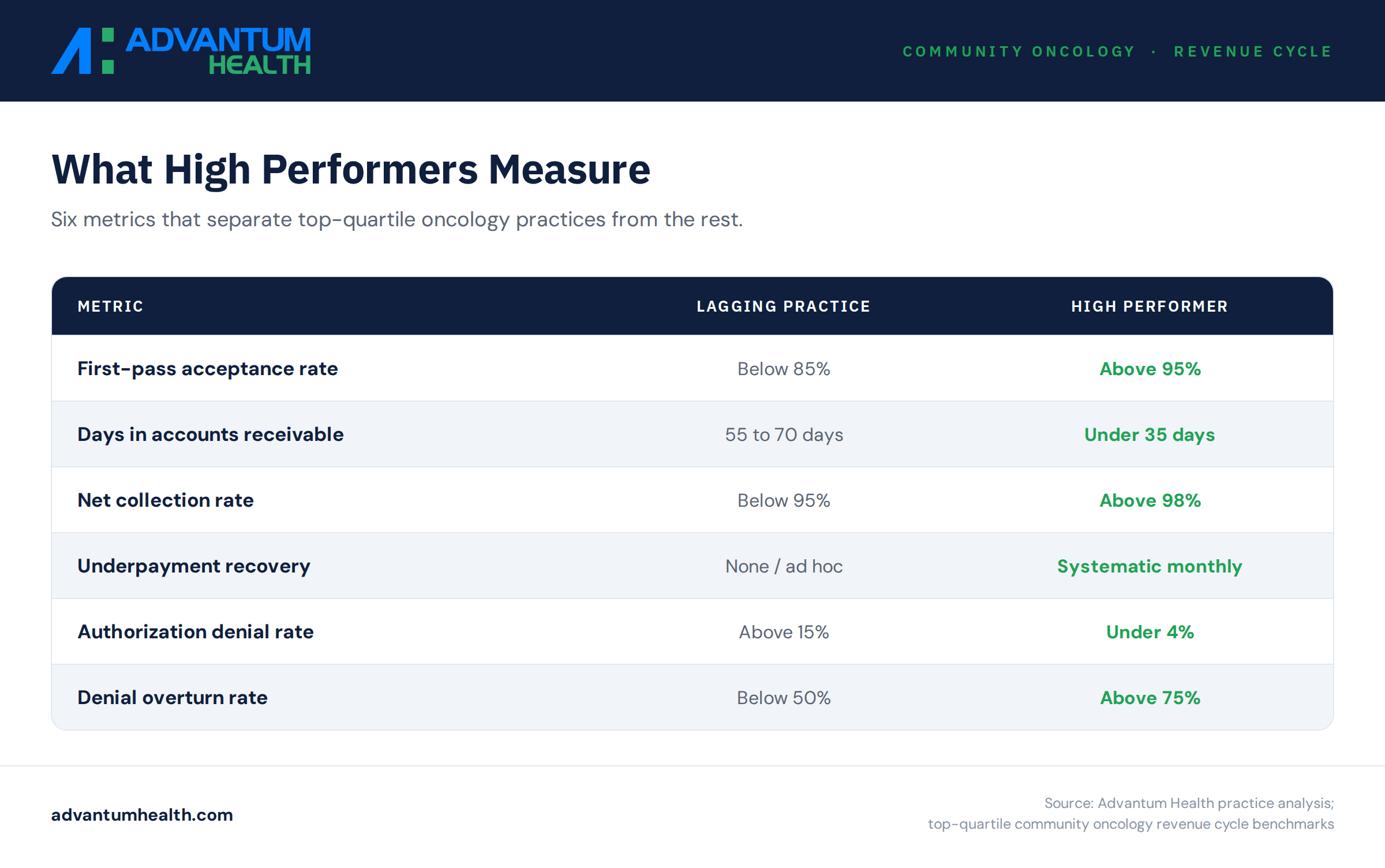
Task: Click the HIGH PERFORMER column header
Action: [1150, 306]
